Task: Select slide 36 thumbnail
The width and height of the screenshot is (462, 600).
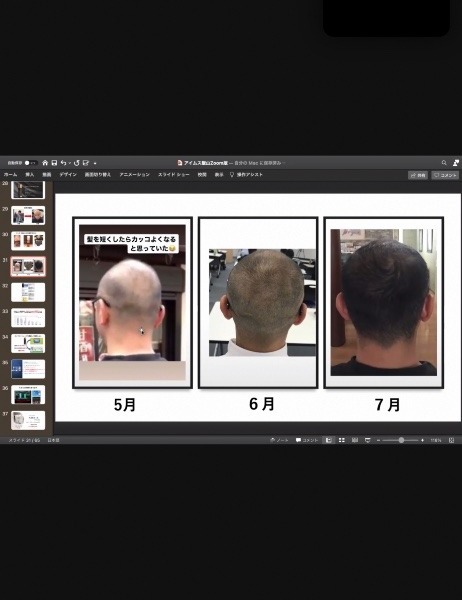Action: pos(28,395)
